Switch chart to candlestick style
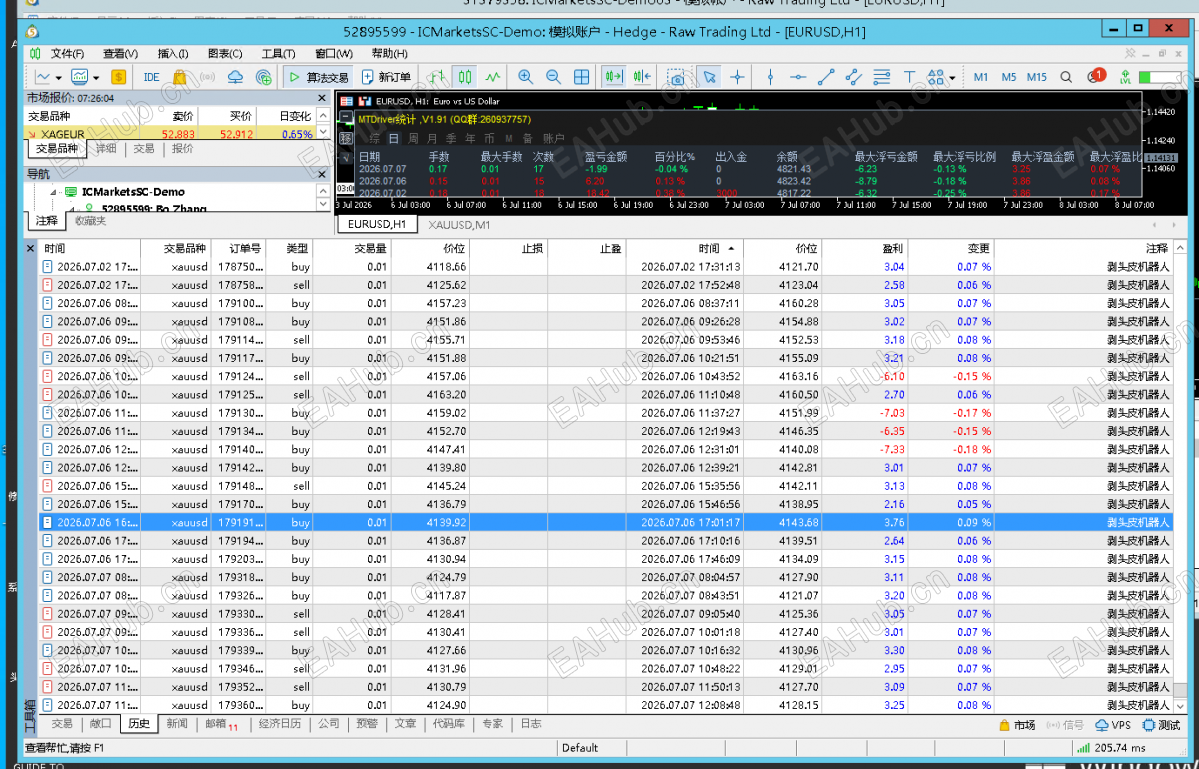 coord(465,77)
